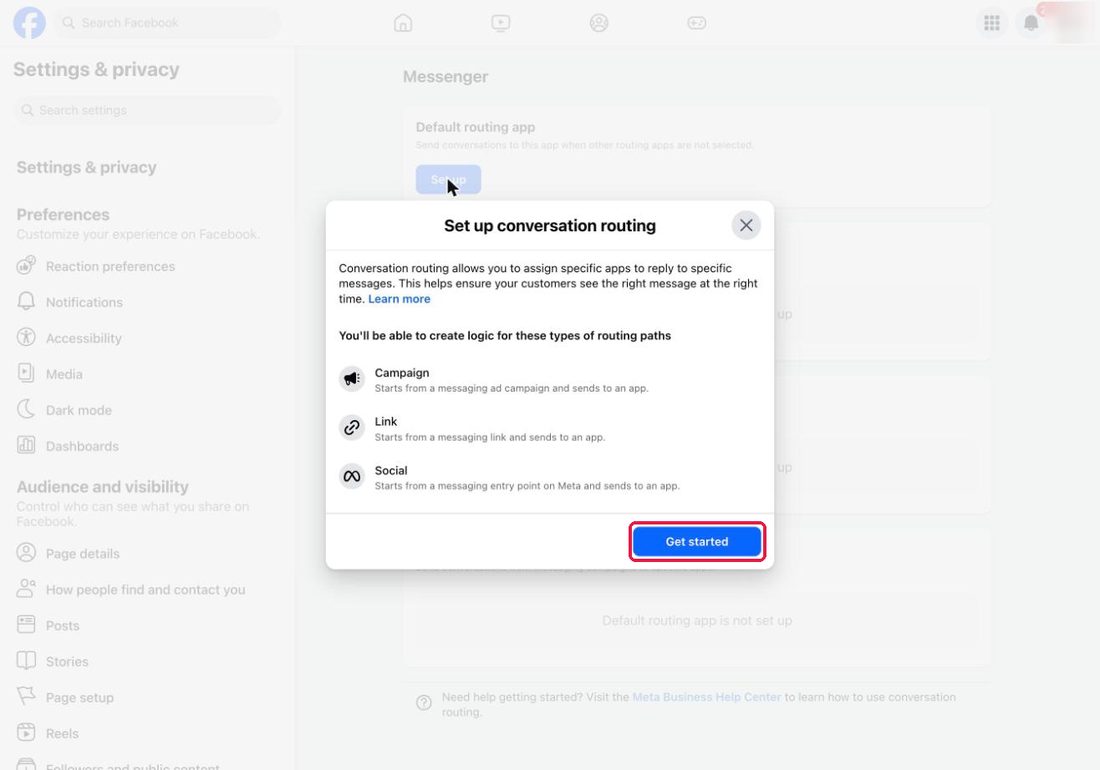Click the Link chain icon

pos(351,427)
